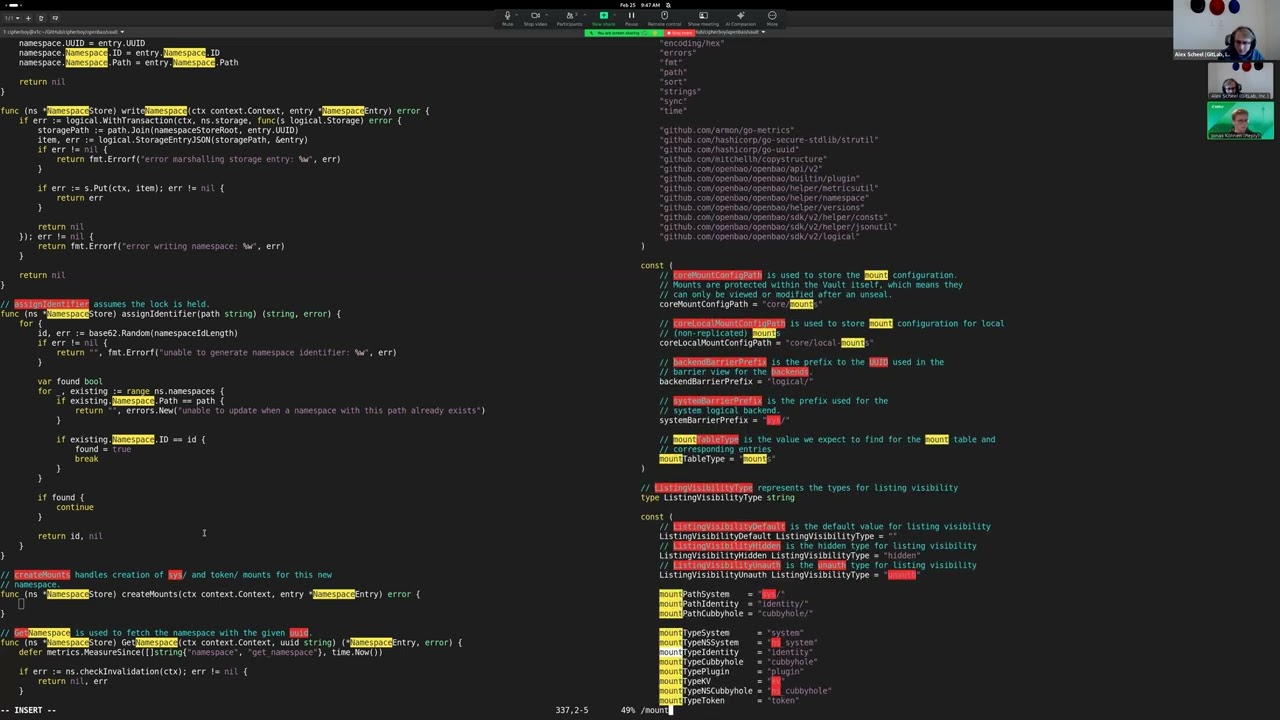Start a New share
1280x720 pixels.
[603, 18]
